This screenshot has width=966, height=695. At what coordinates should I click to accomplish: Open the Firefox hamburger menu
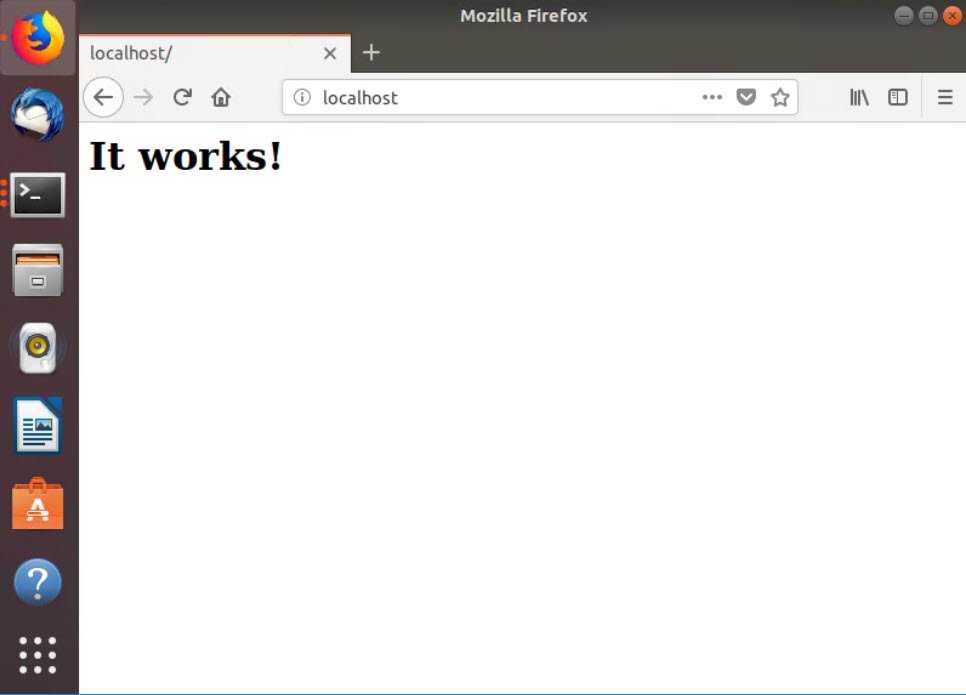(x=945, y=97)
